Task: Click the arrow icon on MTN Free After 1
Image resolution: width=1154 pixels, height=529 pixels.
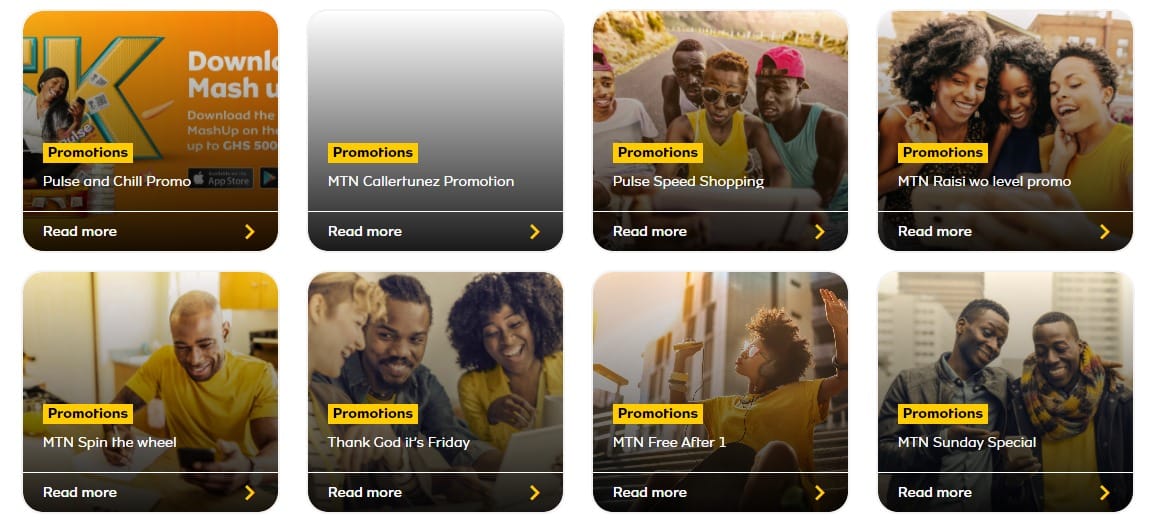Action: 819,493
